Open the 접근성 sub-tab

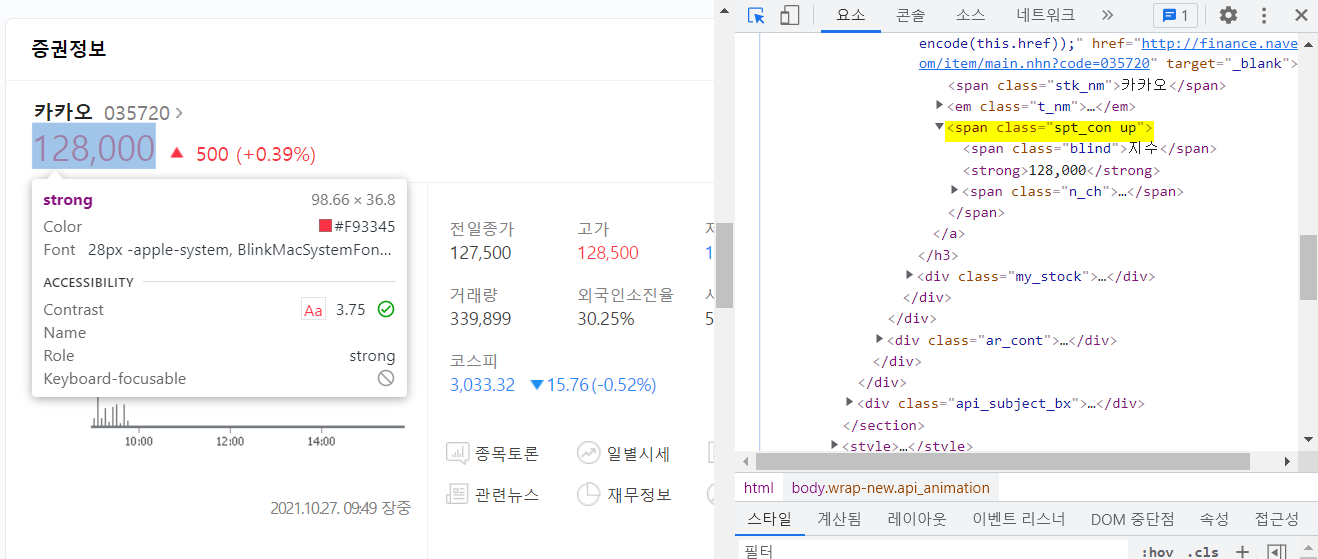click(1277, 519)
